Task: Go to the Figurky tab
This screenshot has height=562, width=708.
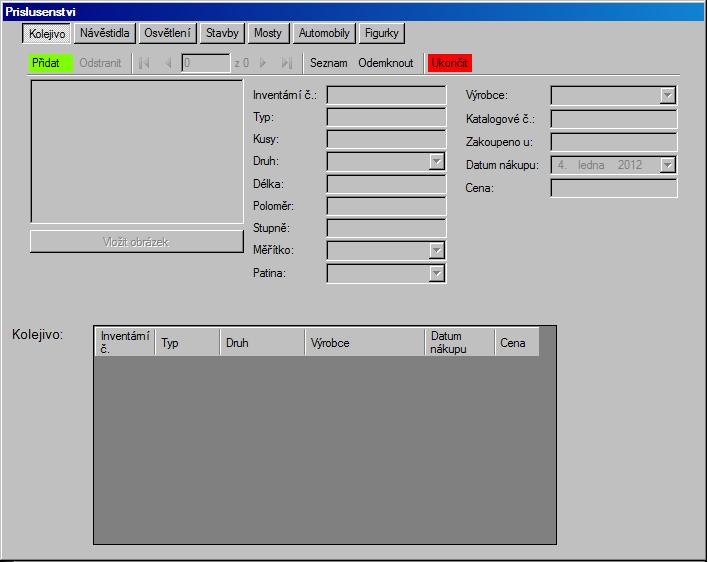Action: [x=381, y=33]
